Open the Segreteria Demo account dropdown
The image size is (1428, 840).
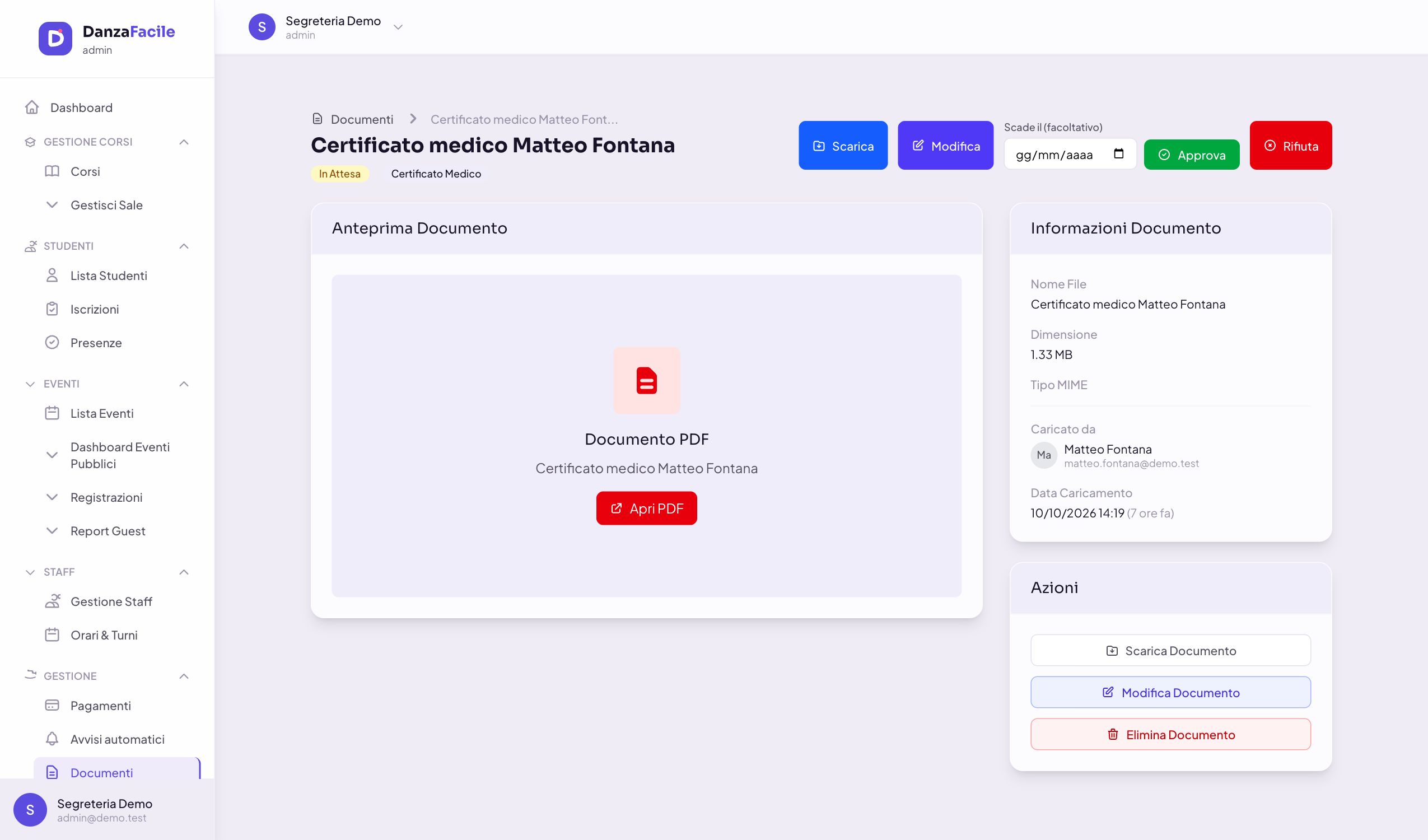[398, 27]
